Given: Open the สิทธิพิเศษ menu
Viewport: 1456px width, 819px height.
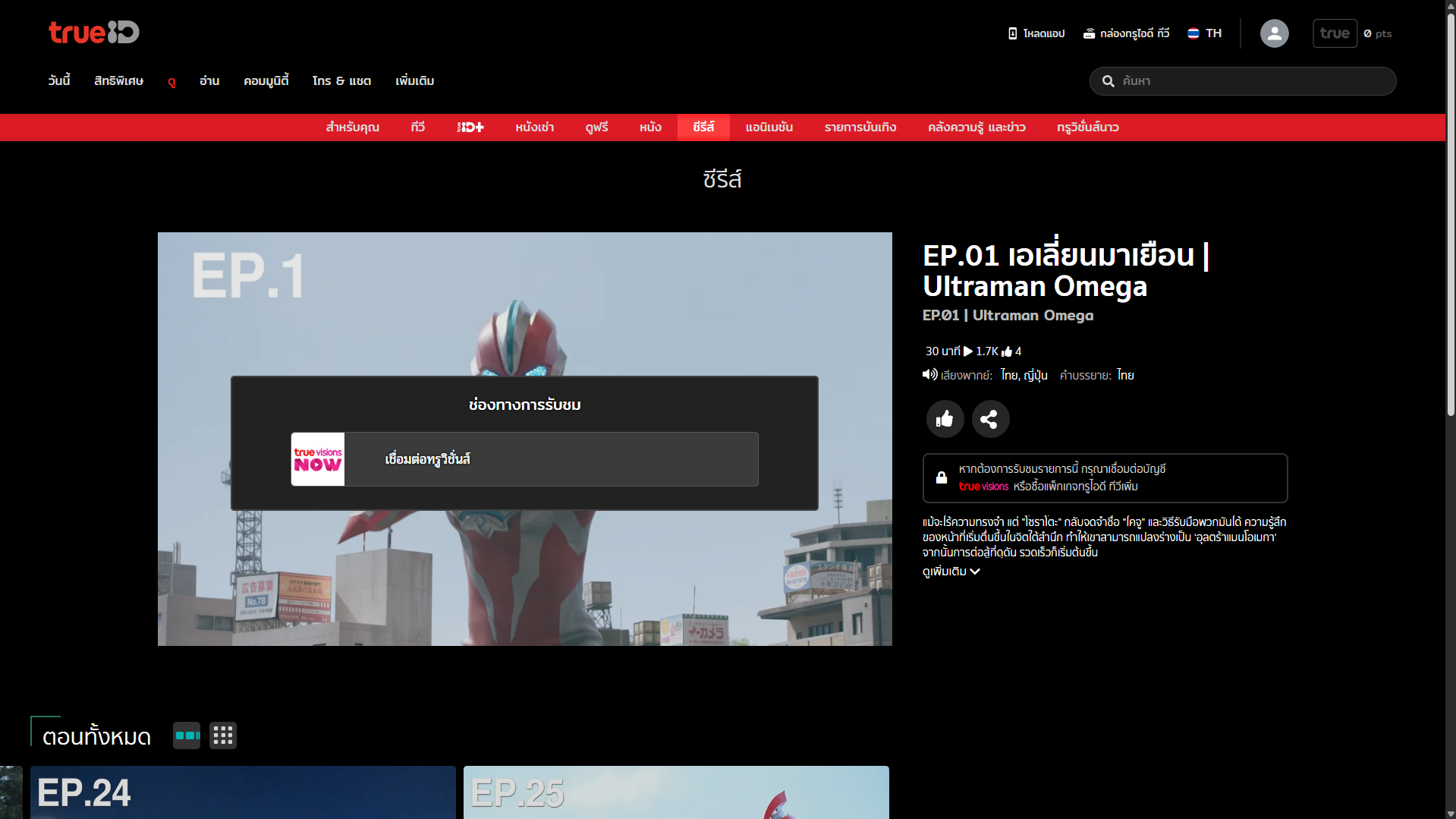Looking at the screenshot, I should tap(118, 80).
